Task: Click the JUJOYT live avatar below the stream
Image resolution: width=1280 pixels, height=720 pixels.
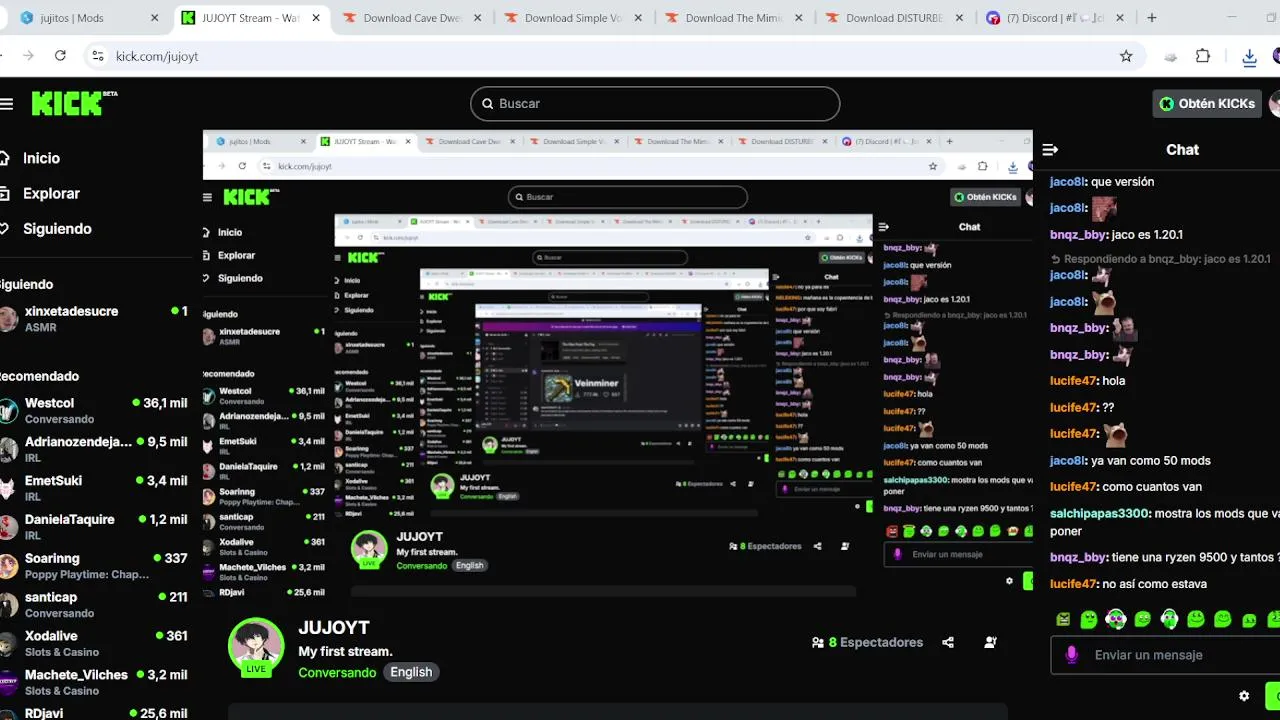Action: click(x=256, y=646)
